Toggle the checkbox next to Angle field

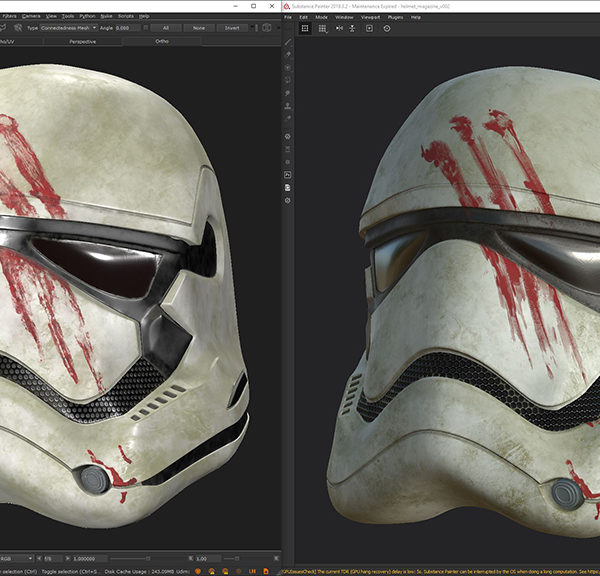(145, 28)
